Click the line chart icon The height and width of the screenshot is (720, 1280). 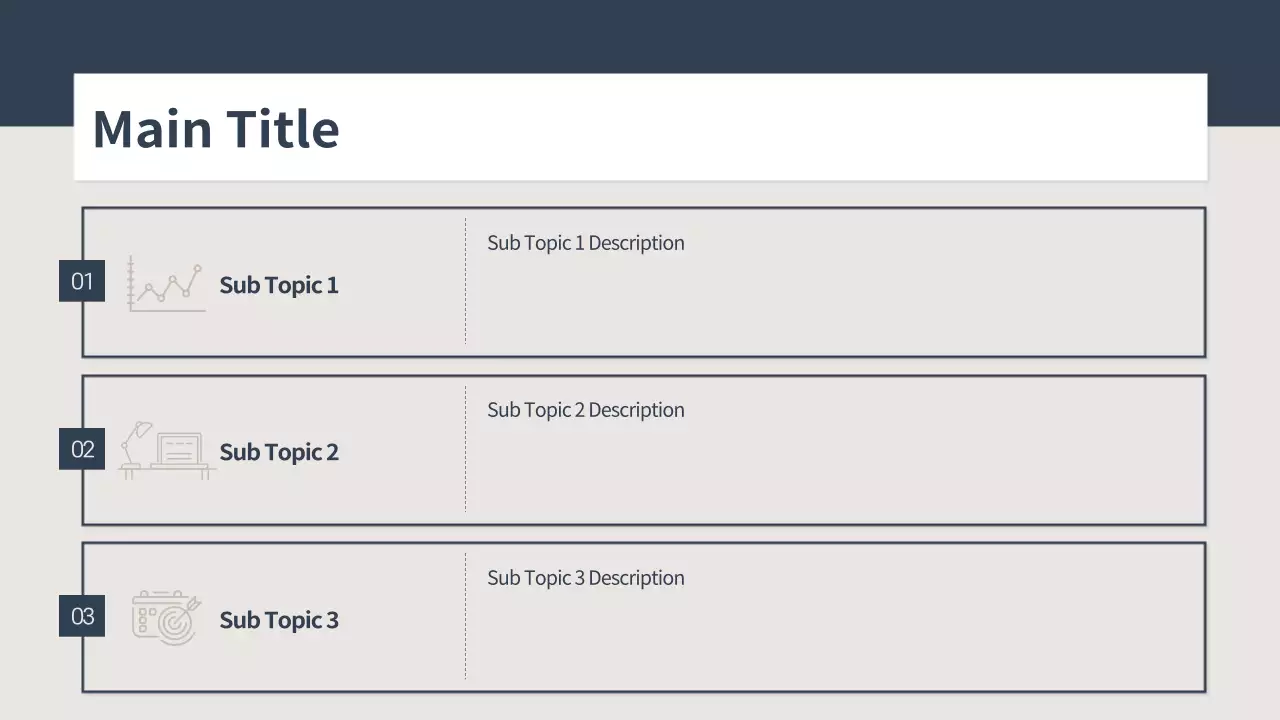pyautogui.click(x=167, y=284)
